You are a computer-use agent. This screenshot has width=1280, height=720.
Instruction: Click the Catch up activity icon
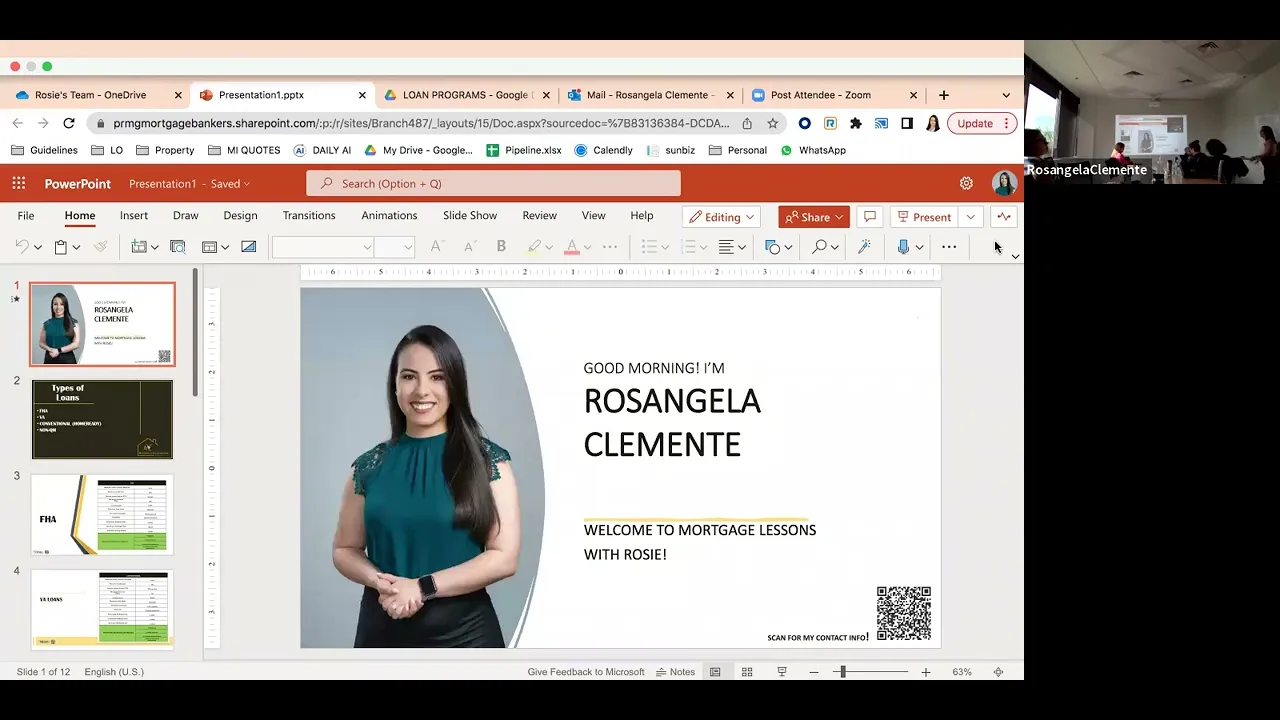pos(1004,217)
